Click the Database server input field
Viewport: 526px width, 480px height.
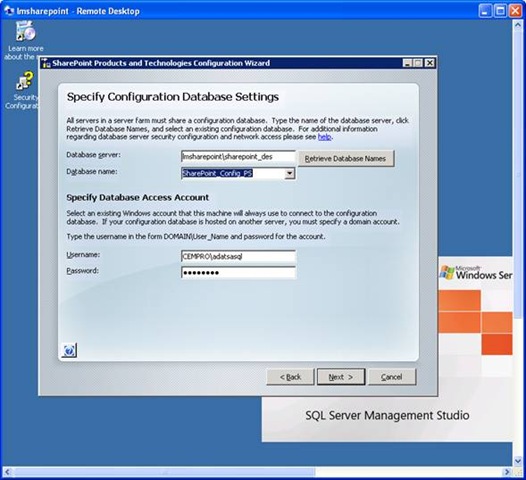[x=238, y=157]
